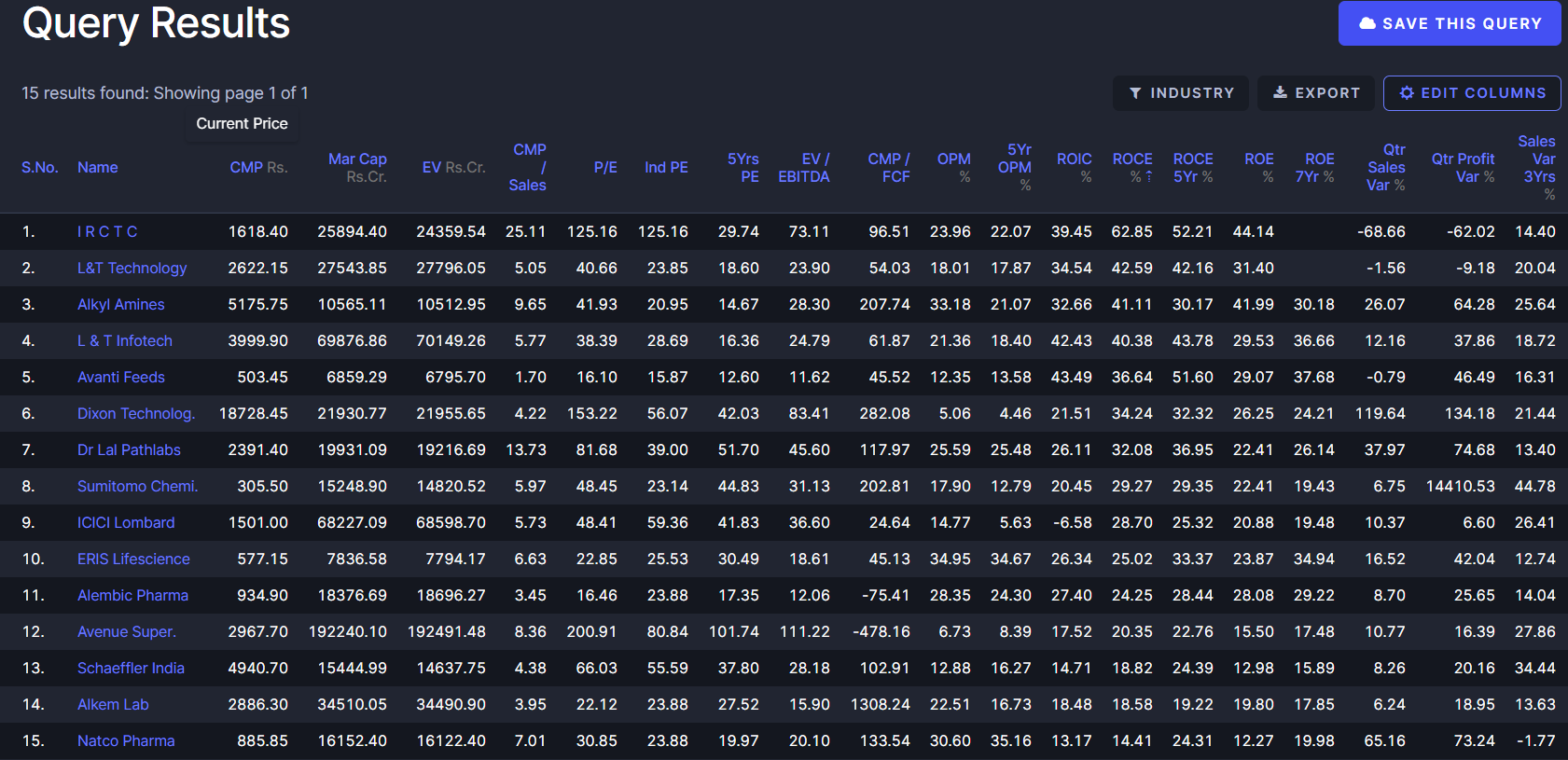The image size is (1568, 760).
Task: Open Avenue Super. company link
Action: tap(127, 631)
